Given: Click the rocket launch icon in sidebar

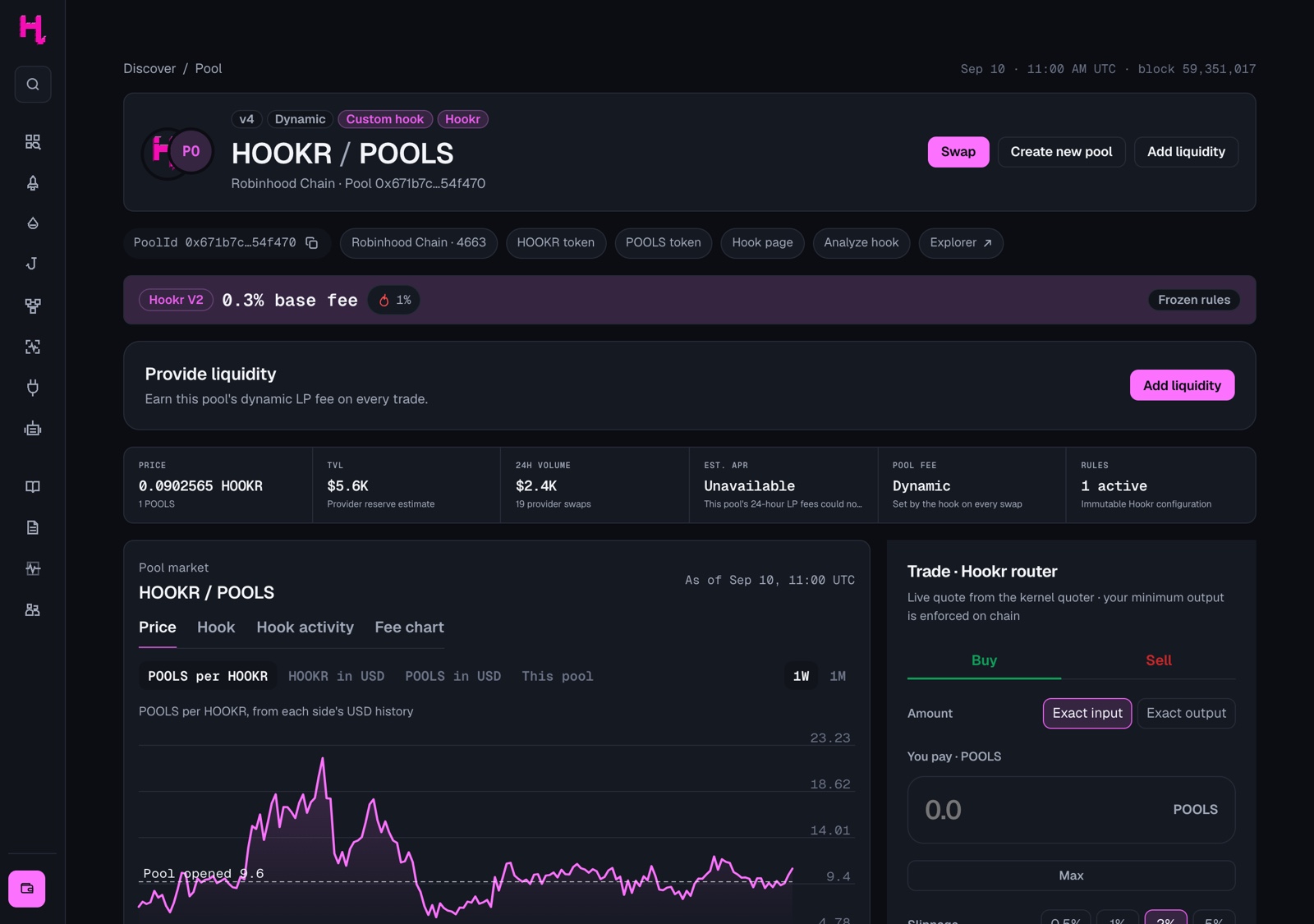Looking at the screenshot, I should click(33, 183).
